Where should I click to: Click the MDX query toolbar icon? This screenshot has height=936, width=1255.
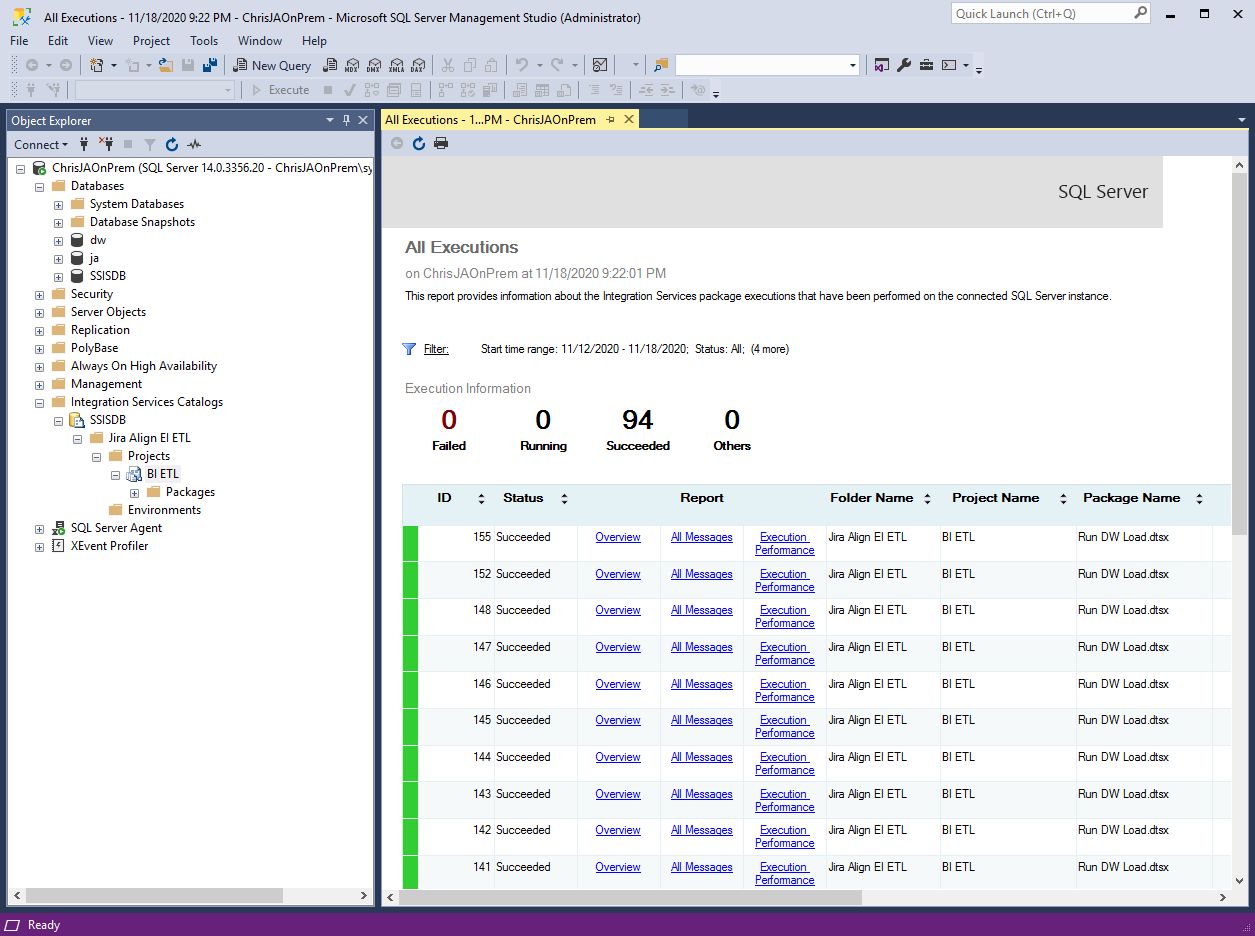point(351,65)
